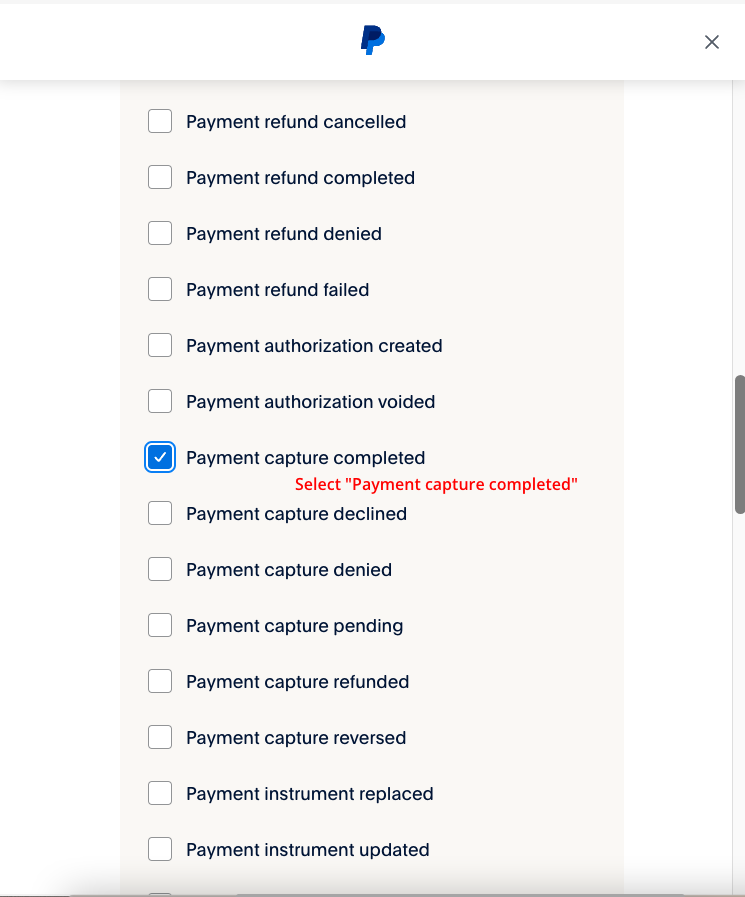The image size is (745, 897).
Task: Check the Payment capture refunded box
Action: tap(160, 682)
